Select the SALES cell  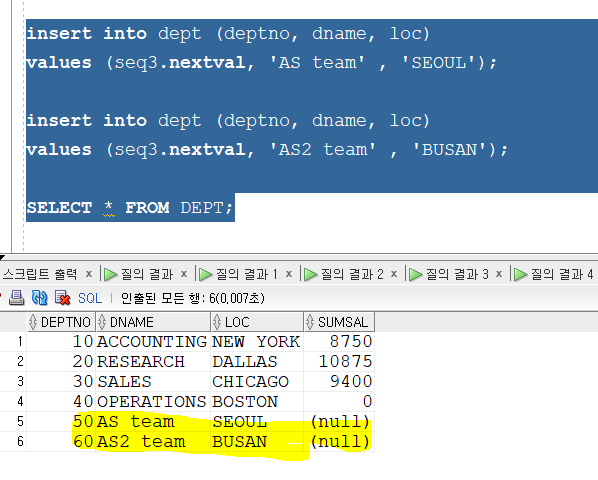click(153, 382)
